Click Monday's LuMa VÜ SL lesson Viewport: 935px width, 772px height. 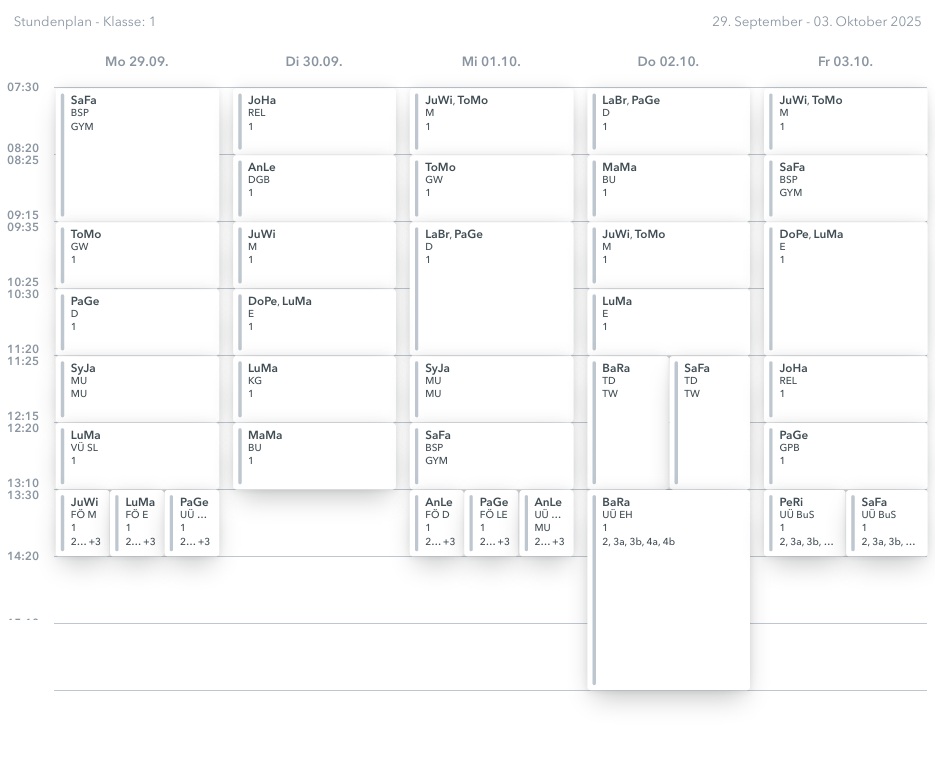pyautogui.click(x=138, y=455)
